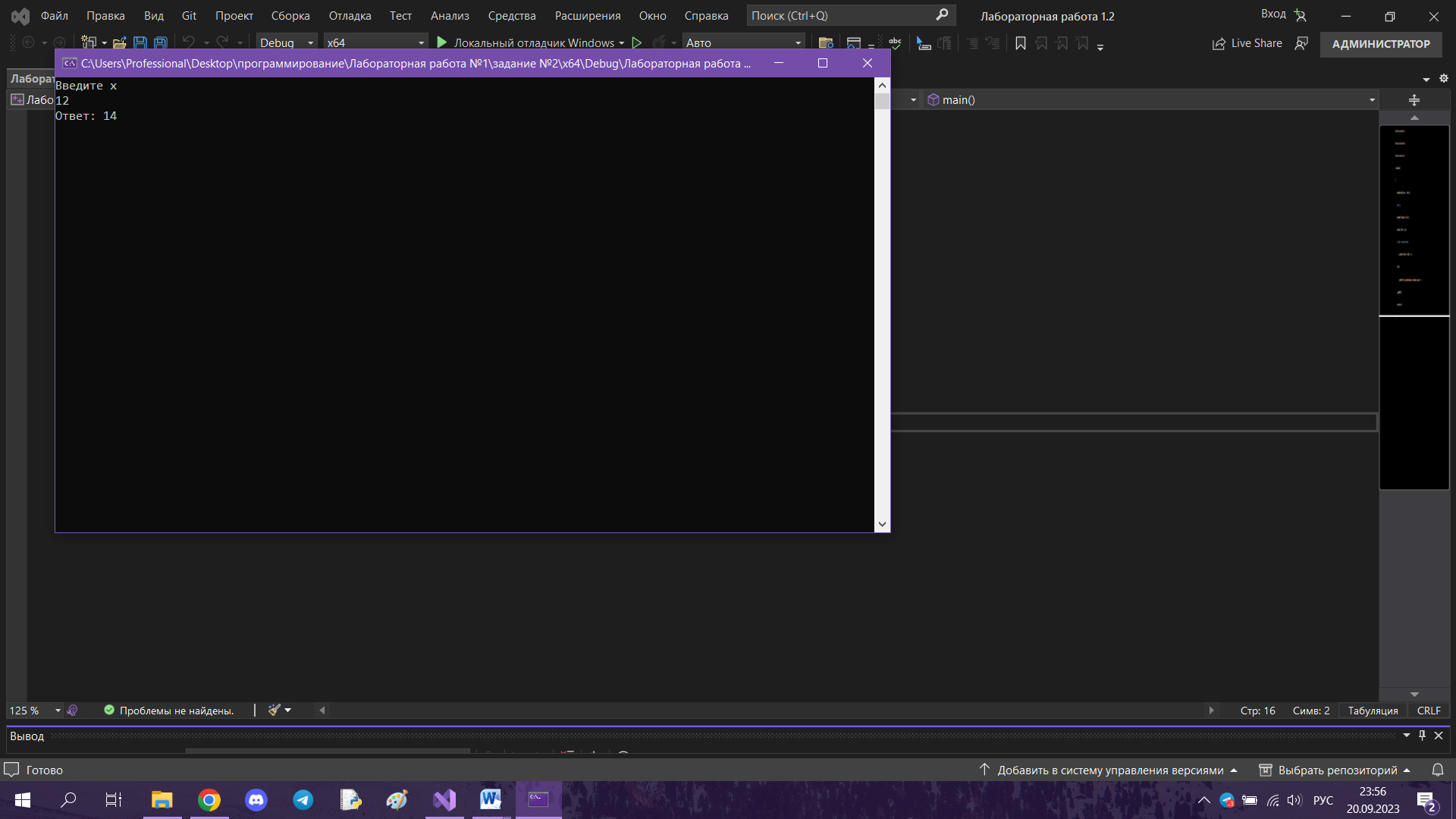
Task: Open the Debug configuration dropdown
Action: click(287, 43)
